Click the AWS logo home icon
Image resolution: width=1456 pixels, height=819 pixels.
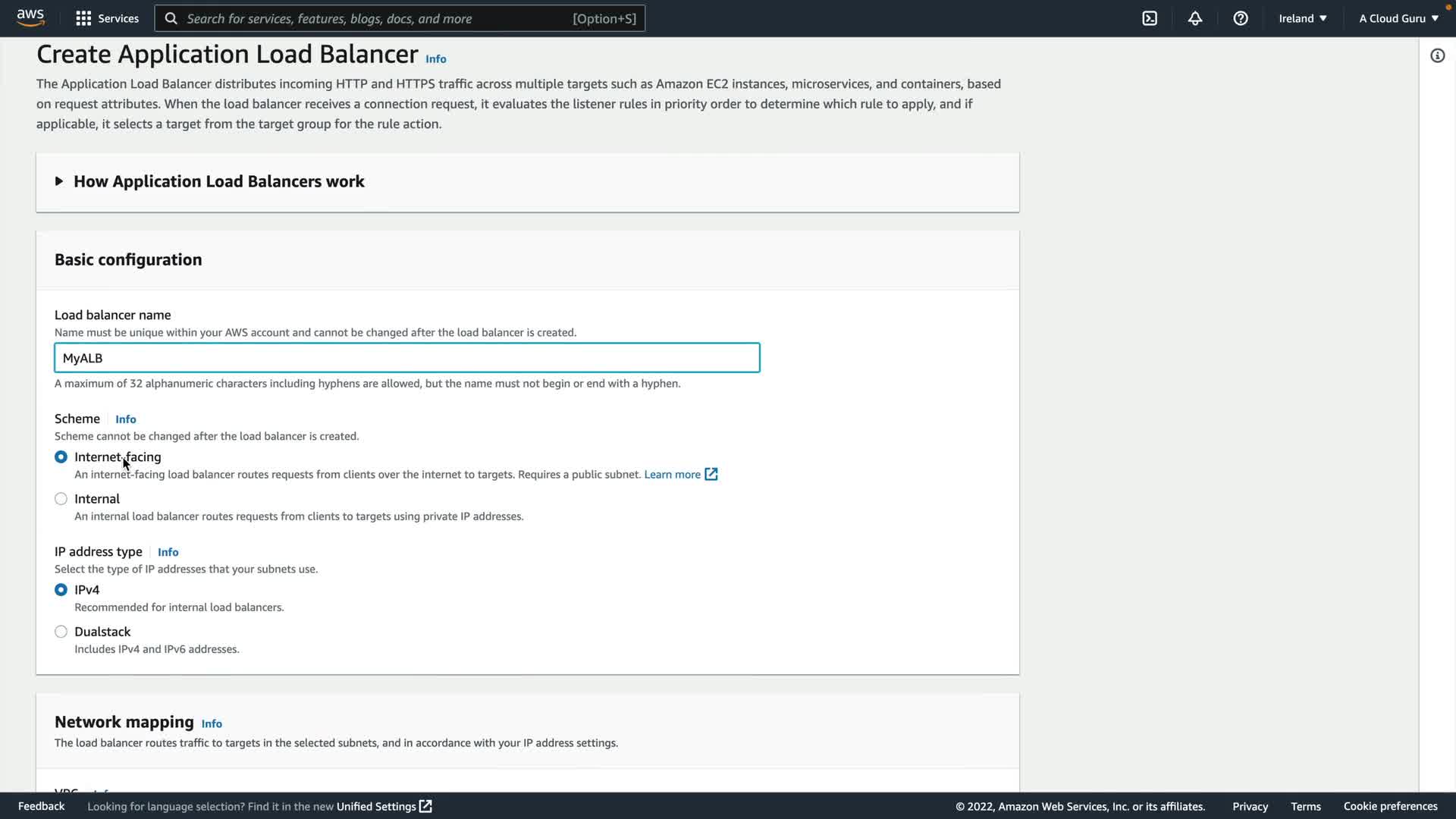pyautogui.click(x=30, y=17)
